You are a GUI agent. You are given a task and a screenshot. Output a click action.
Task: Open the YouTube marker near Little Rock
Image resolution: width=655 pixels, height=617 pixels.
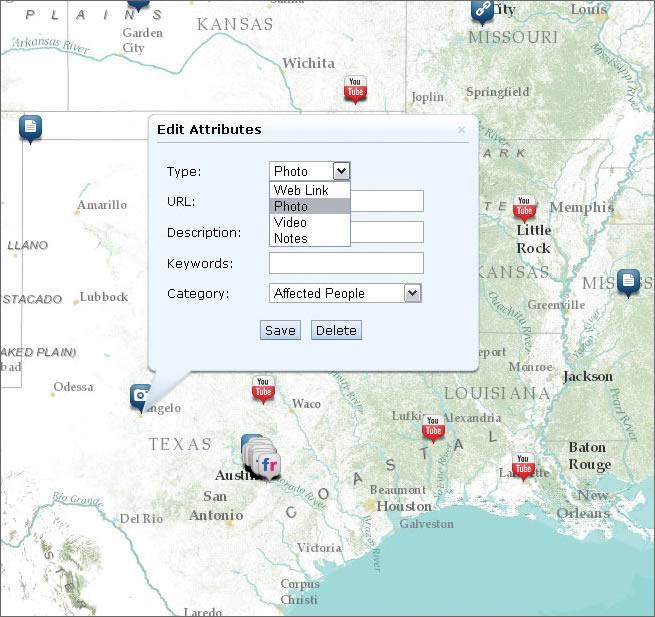[x=524, y=208]
